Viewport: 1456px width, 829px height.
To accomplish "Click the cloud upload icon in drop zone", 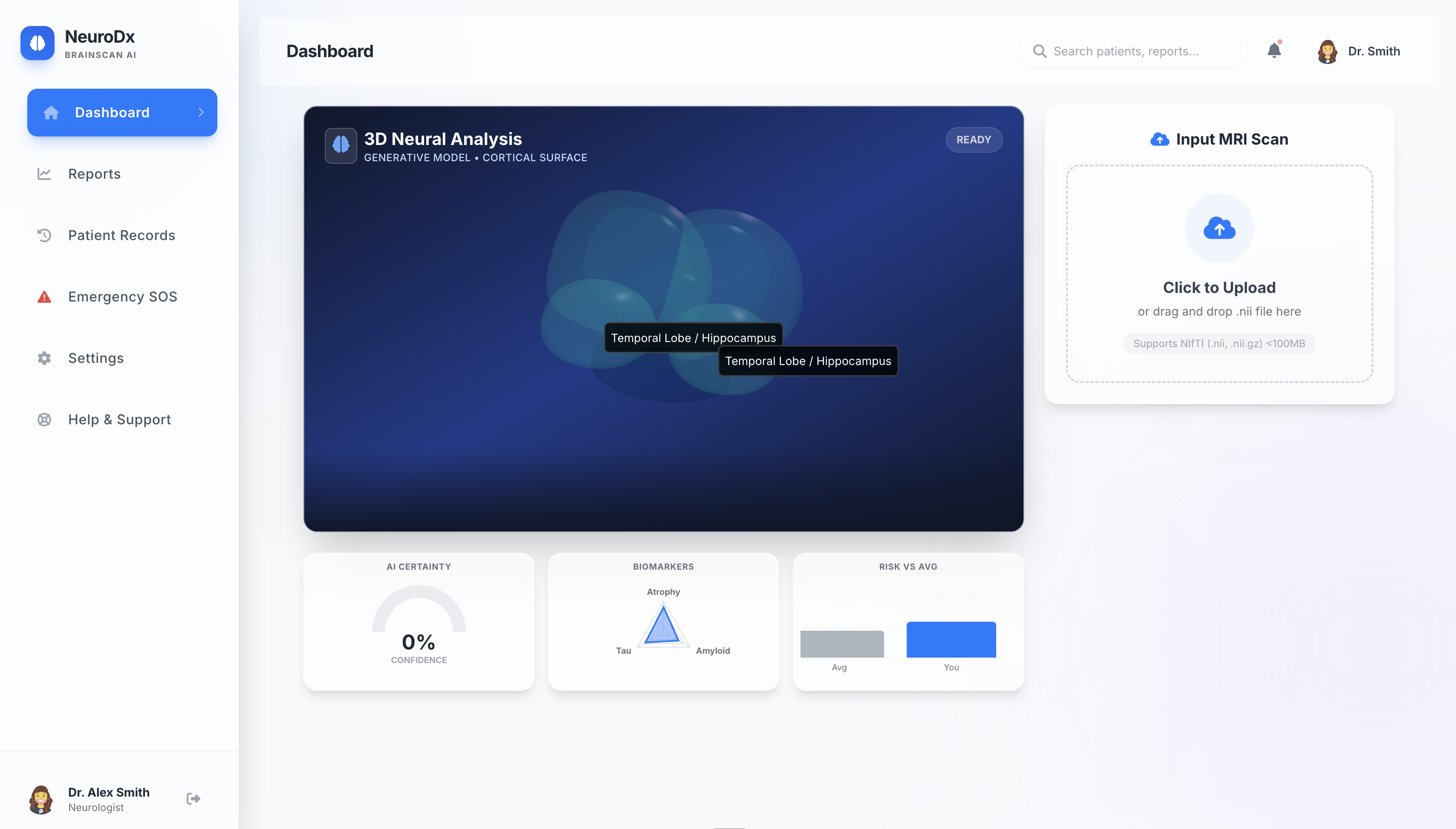I will coord(1219,228).
